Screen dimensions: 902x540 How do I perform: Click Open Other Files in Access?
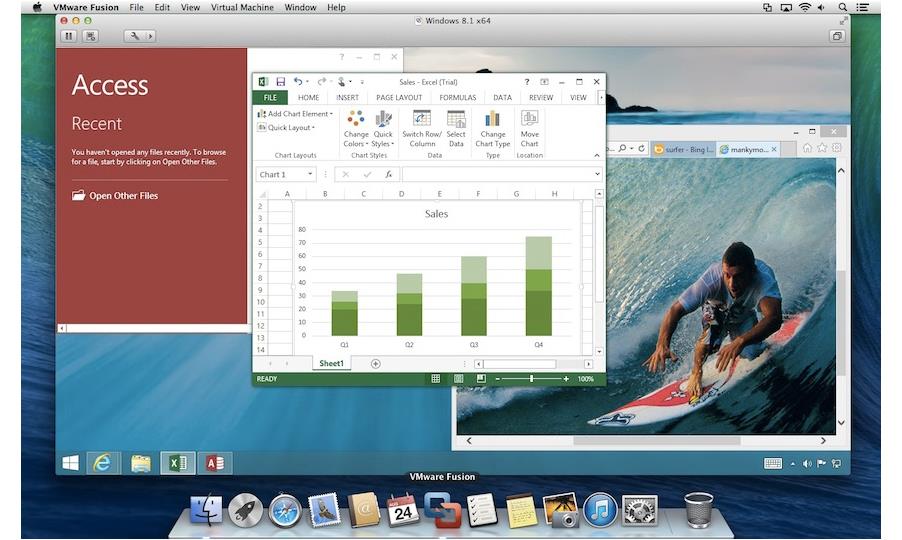[x=115, y=196]
